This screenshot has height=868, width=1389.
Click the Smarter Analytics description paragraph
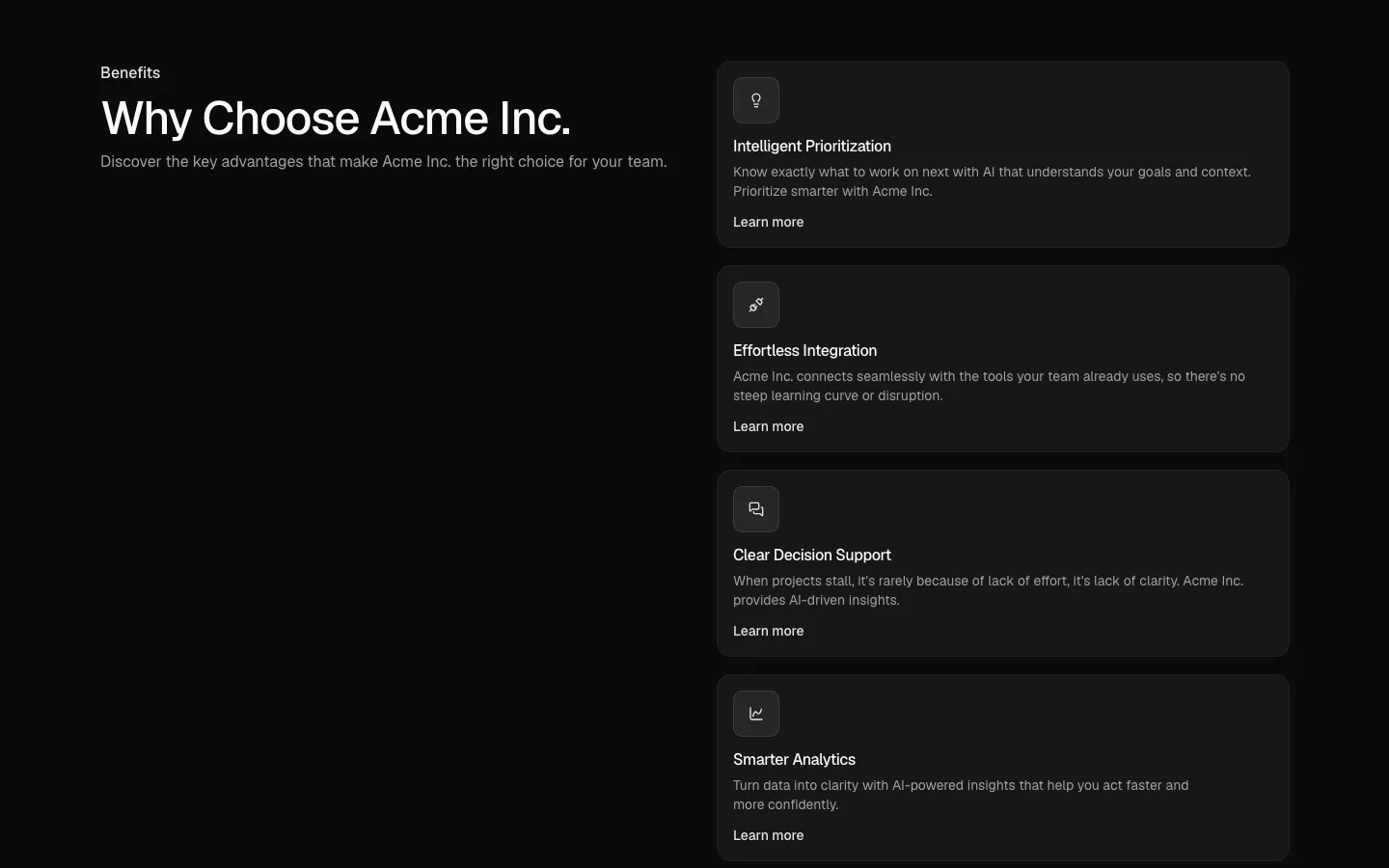click(961, 795)
